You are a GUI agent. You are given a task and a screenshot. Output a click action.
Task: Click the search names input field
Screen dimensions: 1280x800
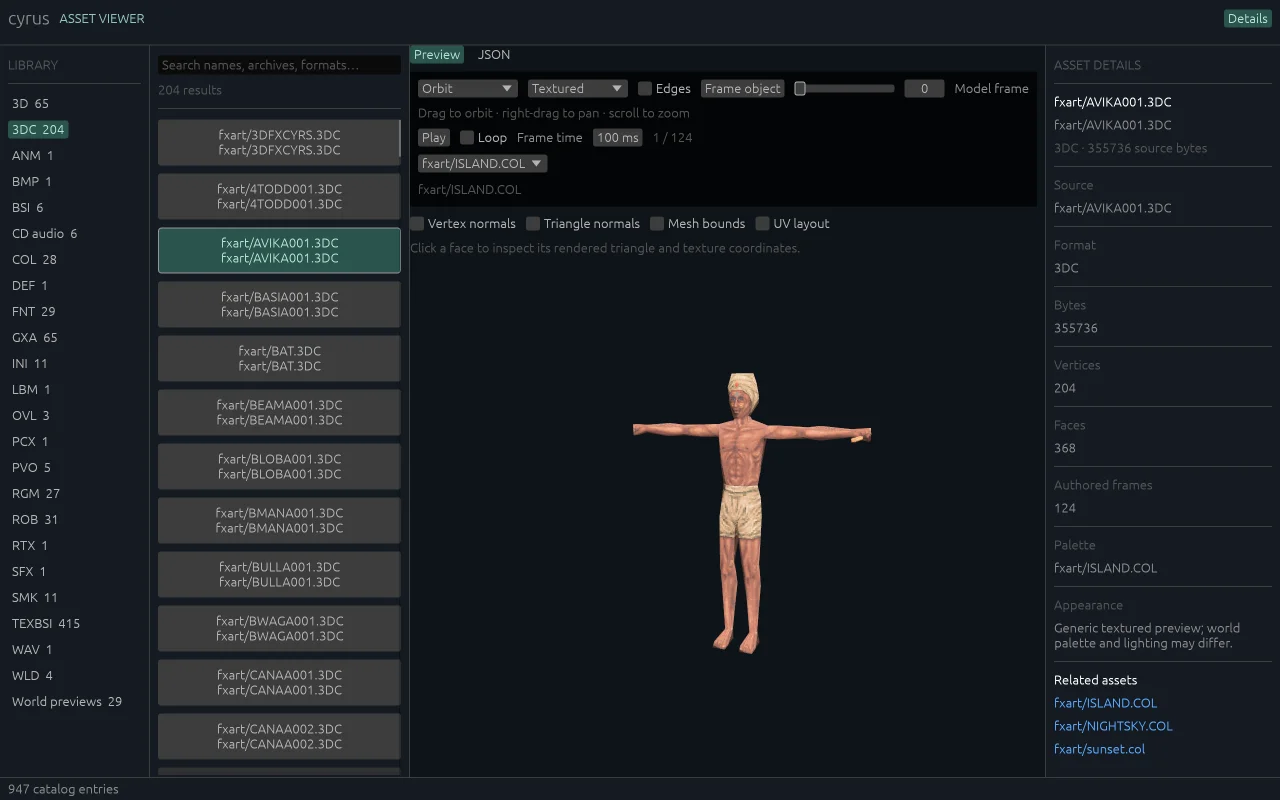click(x=279, y=65)
